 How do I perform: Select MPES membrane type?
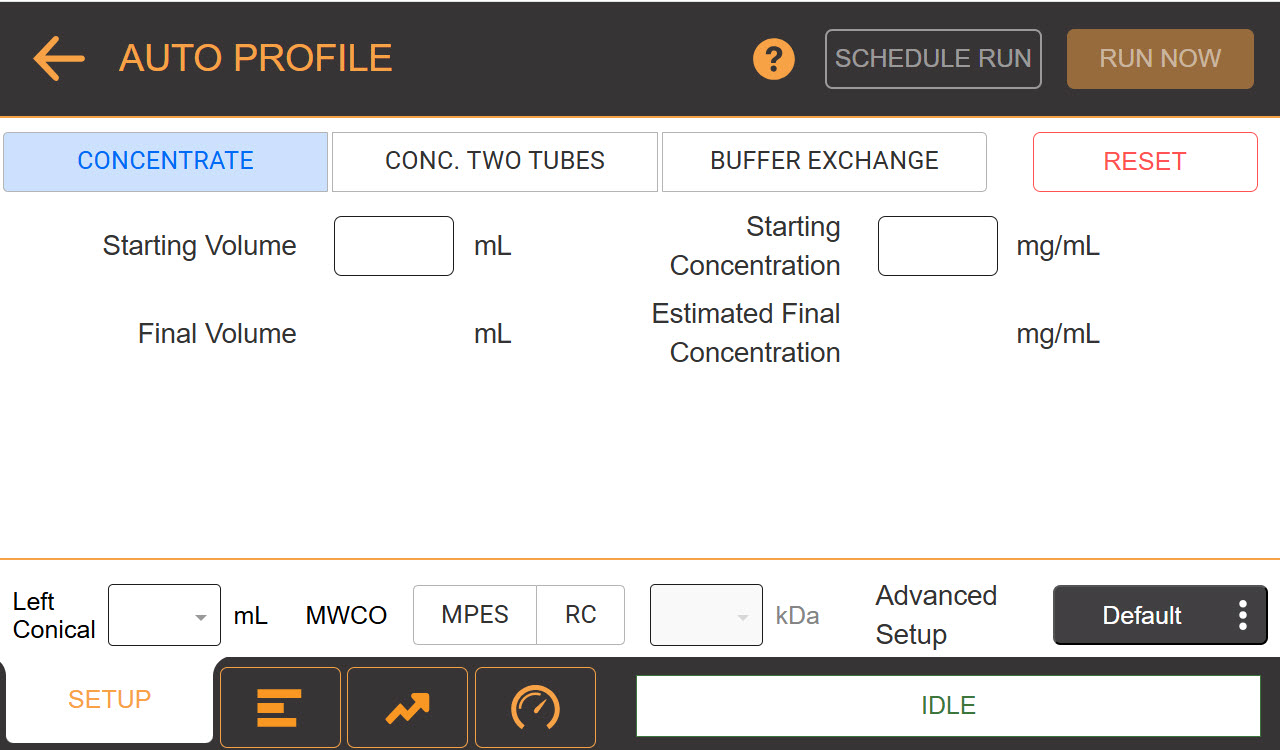point(475,615)
